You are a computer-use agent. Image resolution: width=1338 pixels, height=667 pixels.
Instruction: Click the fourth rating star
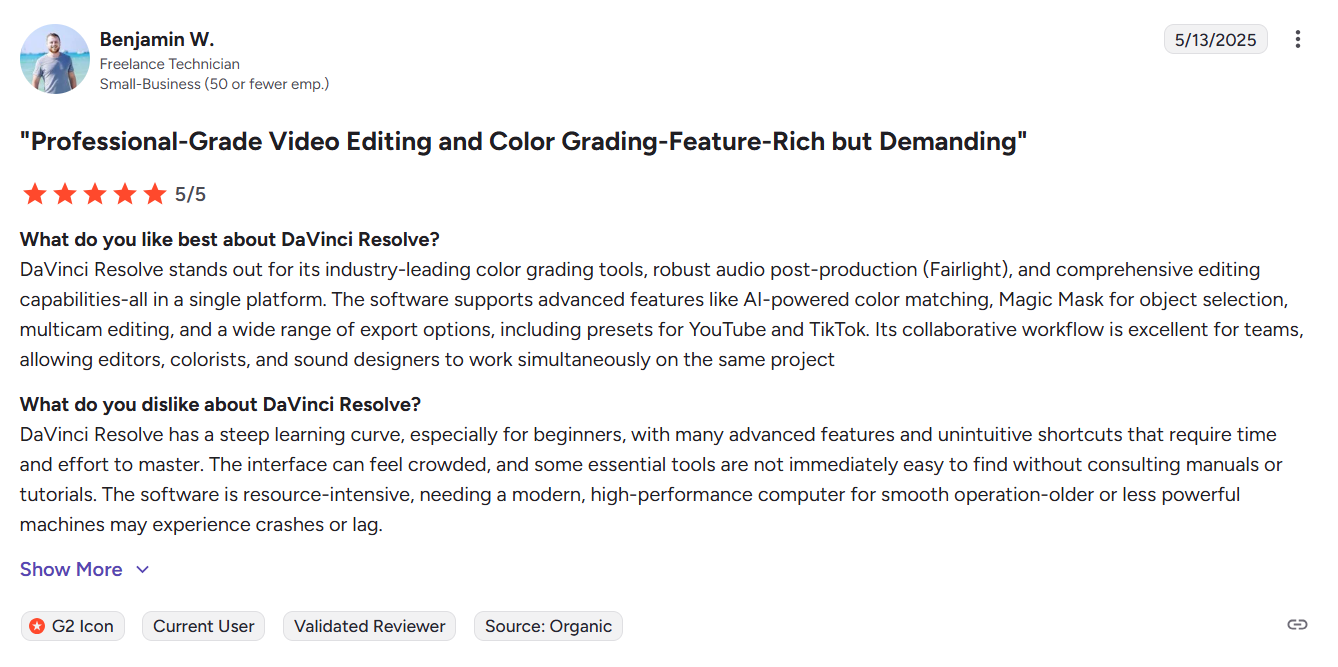tap(125, 194)
